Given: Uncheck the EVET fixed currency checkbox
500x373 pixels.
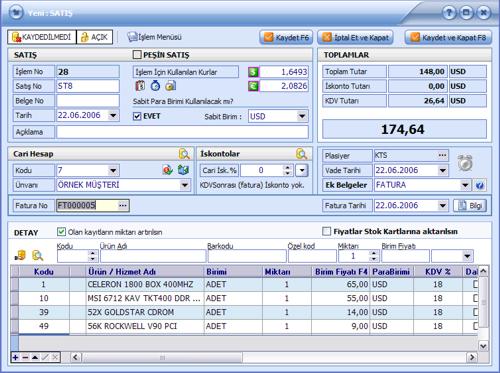Looking at the screenshot, I should [x=137, y=116].
